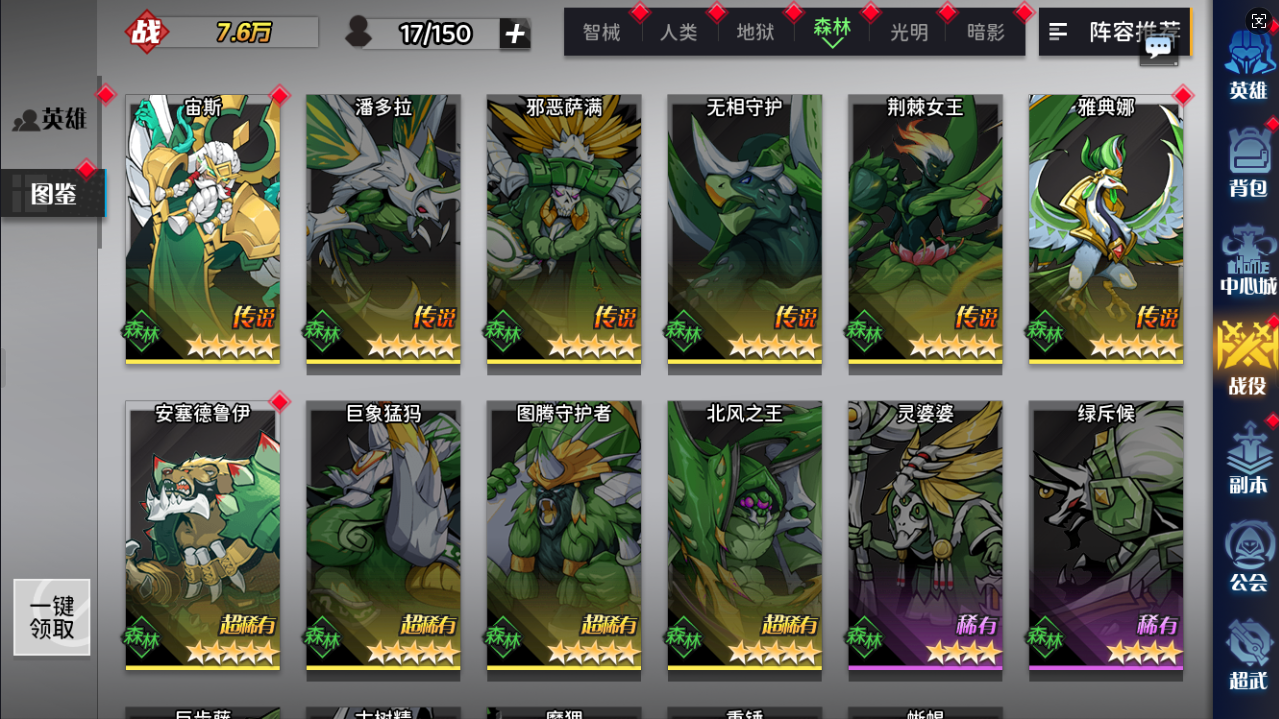Go to 中心城 castle icon
The width and height of the screenshot is (1279, 719).
click(x=1248, y=258)
